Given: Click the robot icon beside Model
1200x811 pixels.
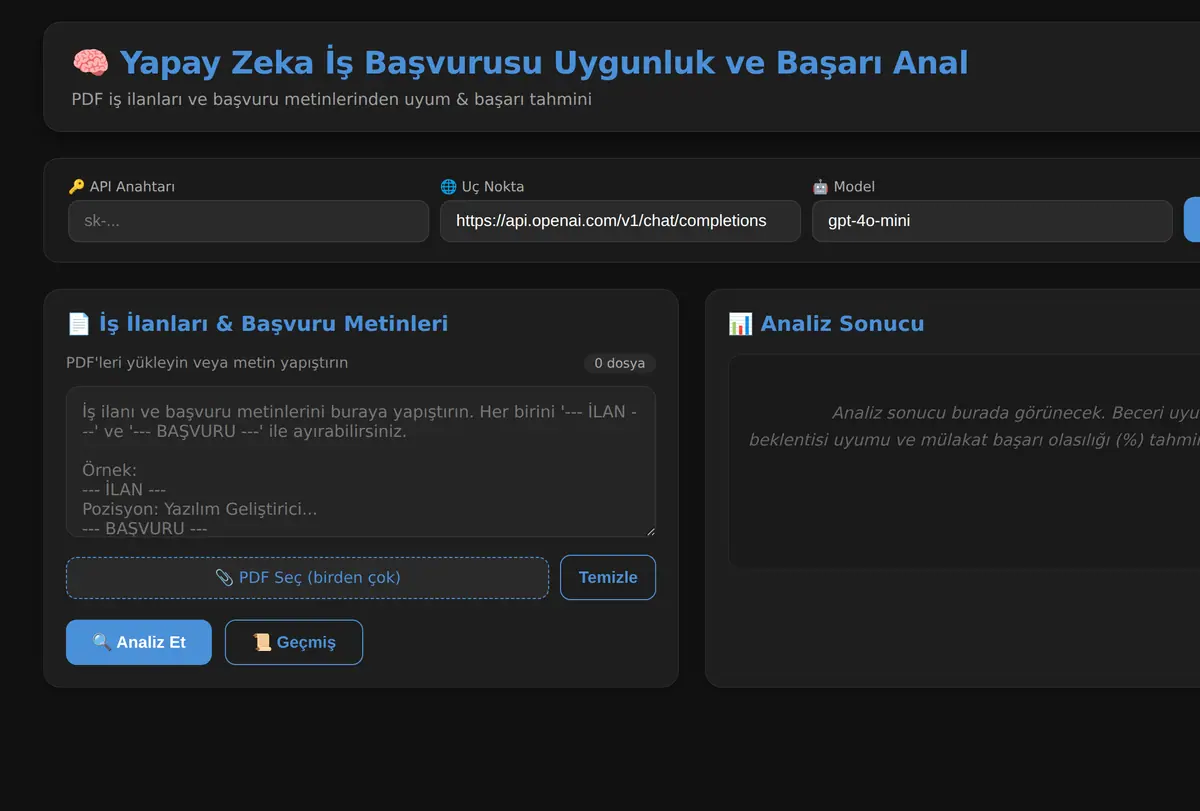Looking at the screenshot, I should point(820,187).
